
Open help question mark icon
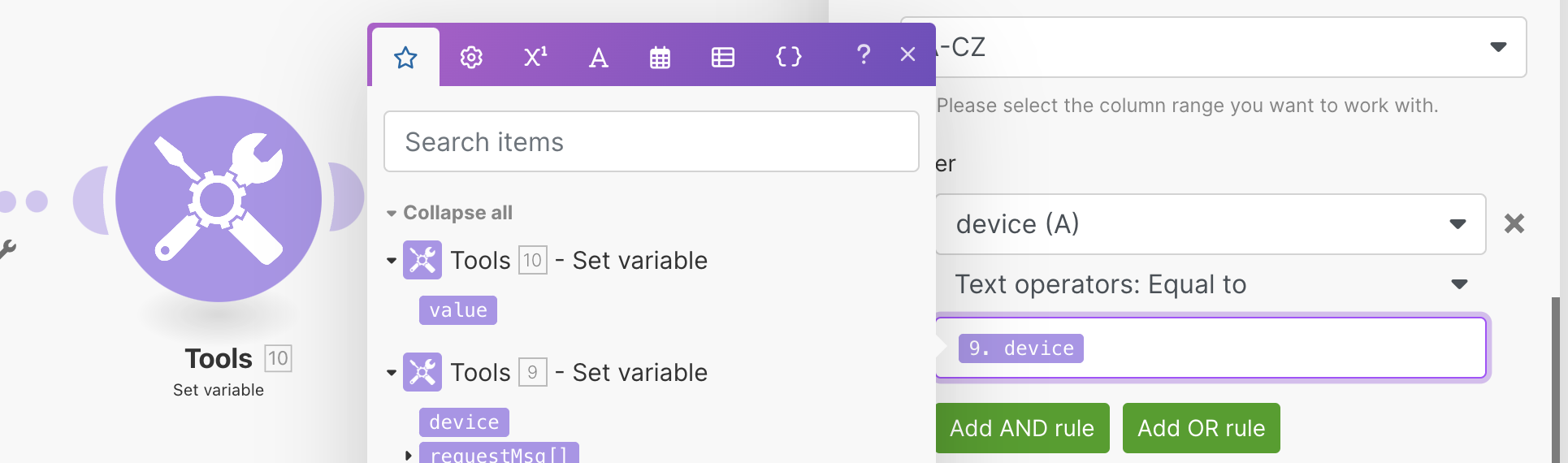tap(863, 55)
